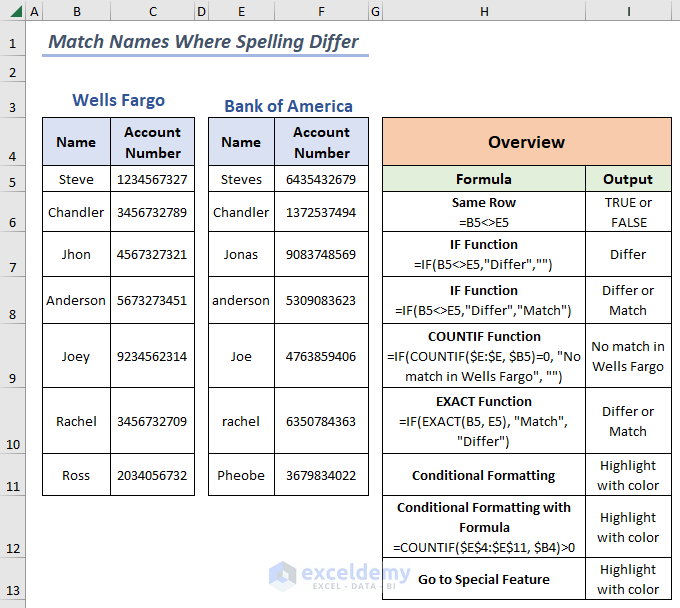680x608 pixels.
Task: Click the 'Formula' header cell
Action: [x=484, y=179]
